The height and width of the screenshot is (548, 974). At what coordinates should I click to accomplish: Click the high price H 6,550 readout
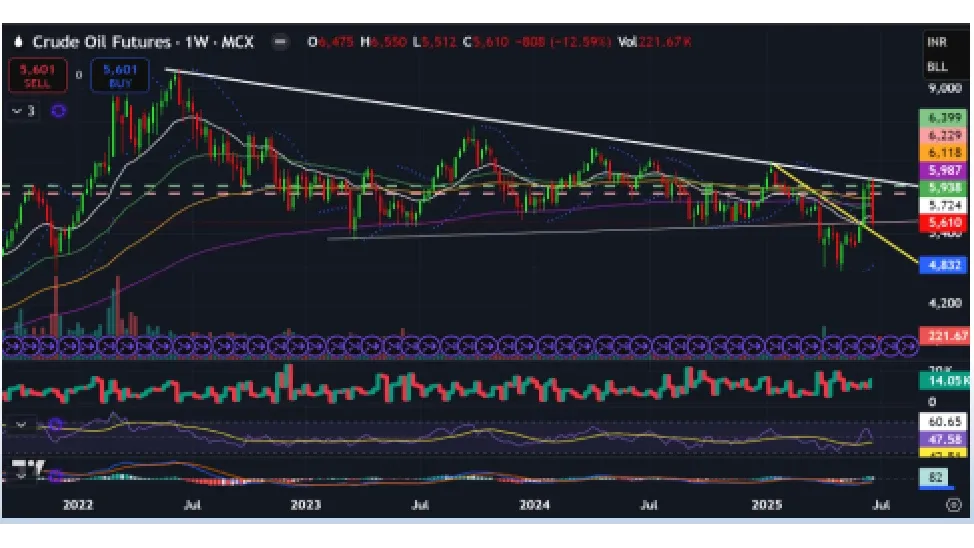tap(383, 42)
